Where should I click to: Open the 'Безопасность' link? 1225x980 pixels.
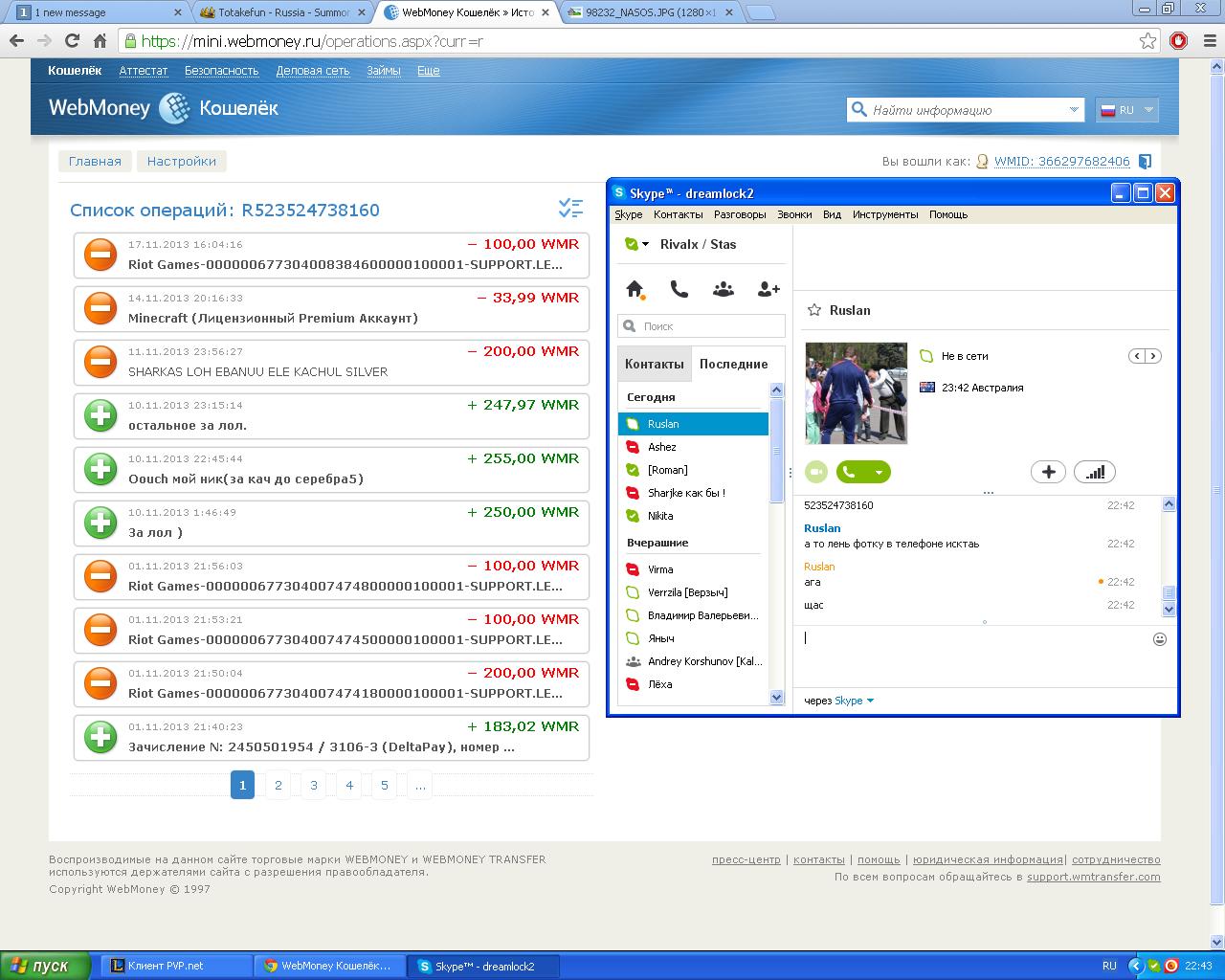(222, 71)
